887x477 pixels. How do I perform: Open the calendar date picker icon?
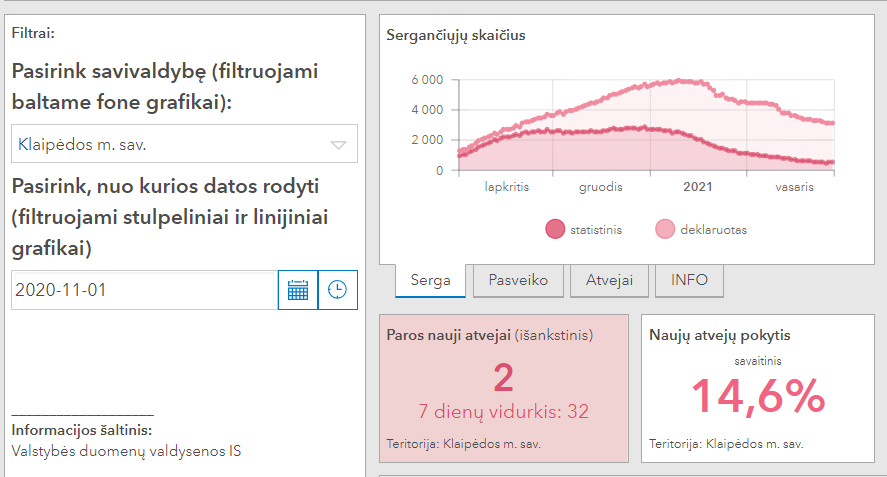(x=298, y=290)
